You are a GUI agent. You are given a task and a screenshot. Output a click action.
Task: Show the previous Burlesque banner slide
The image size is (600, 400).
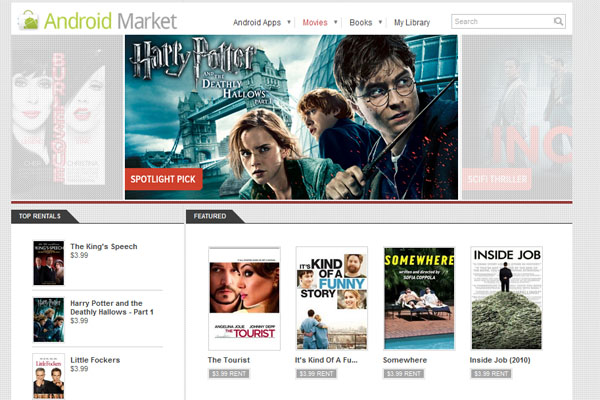pyautogui.click(x=65, y=115)
